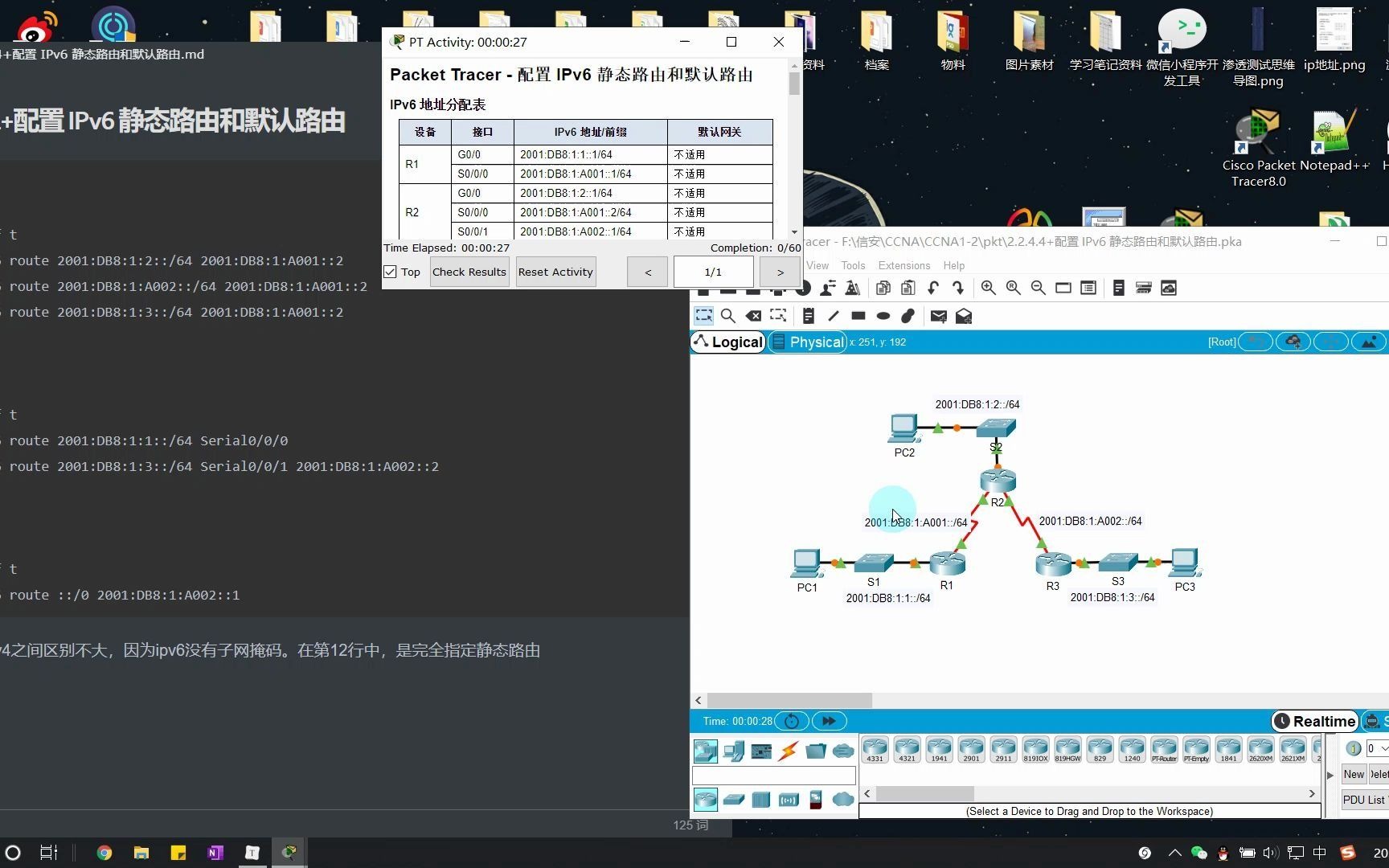Toggle Realtime mode in the bottom bar
The height and width of the screenshot is (868, 1389).
[1315, 721]
